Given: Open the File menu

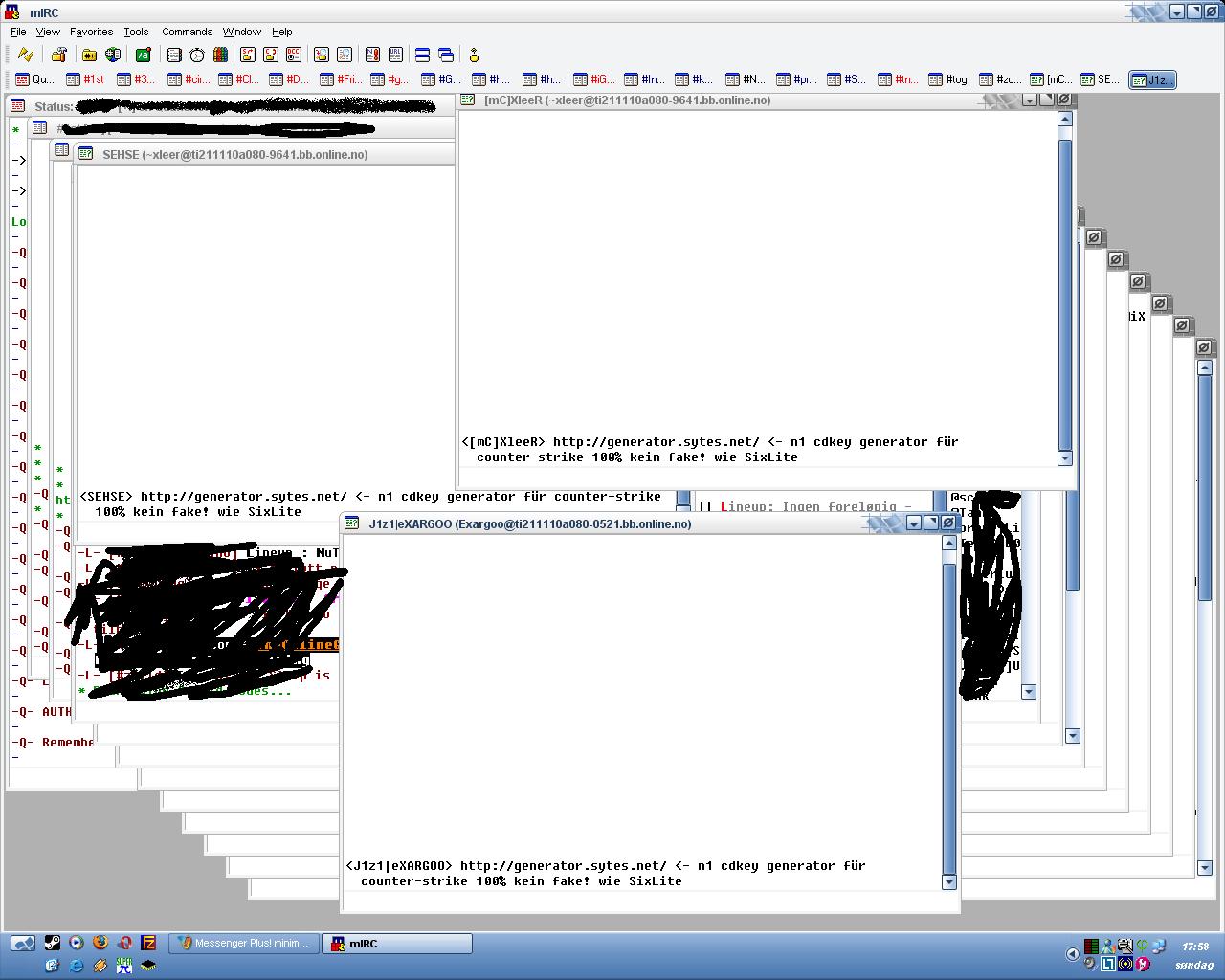Looking at the screenshot, I should tap(18, 32).
